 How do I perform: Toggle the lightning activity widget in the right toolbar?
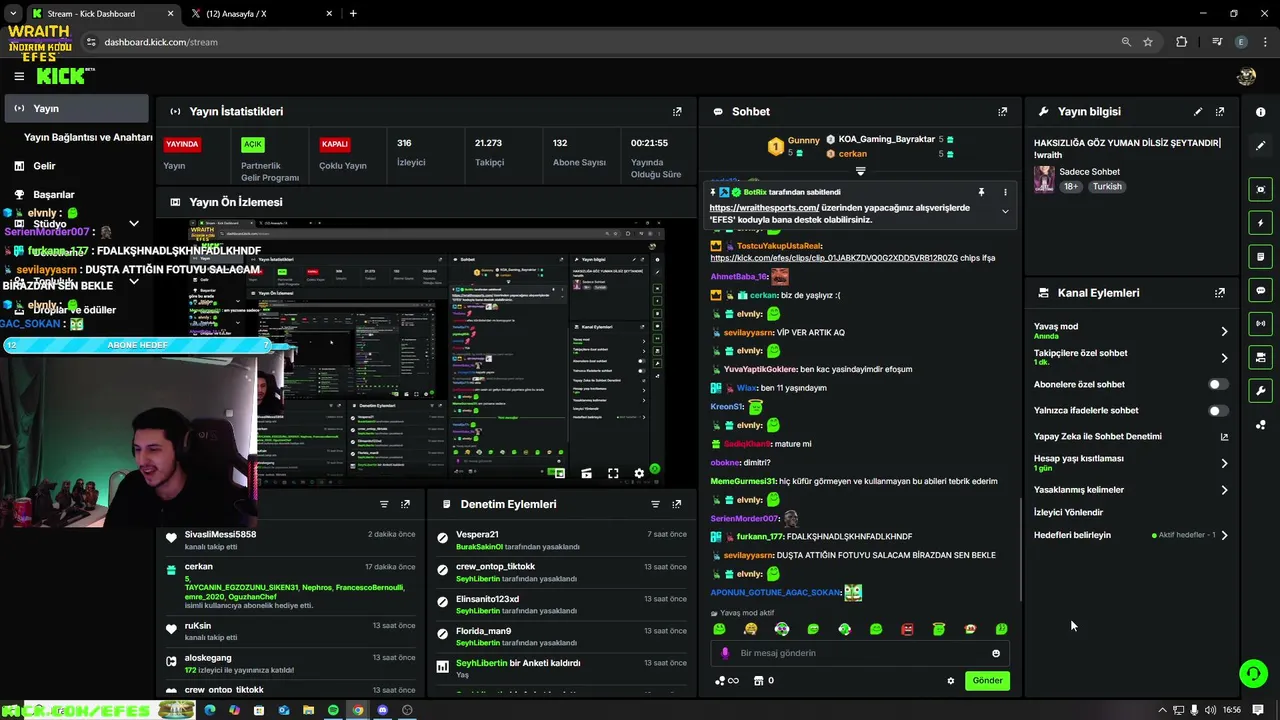tap(1261, 223)
